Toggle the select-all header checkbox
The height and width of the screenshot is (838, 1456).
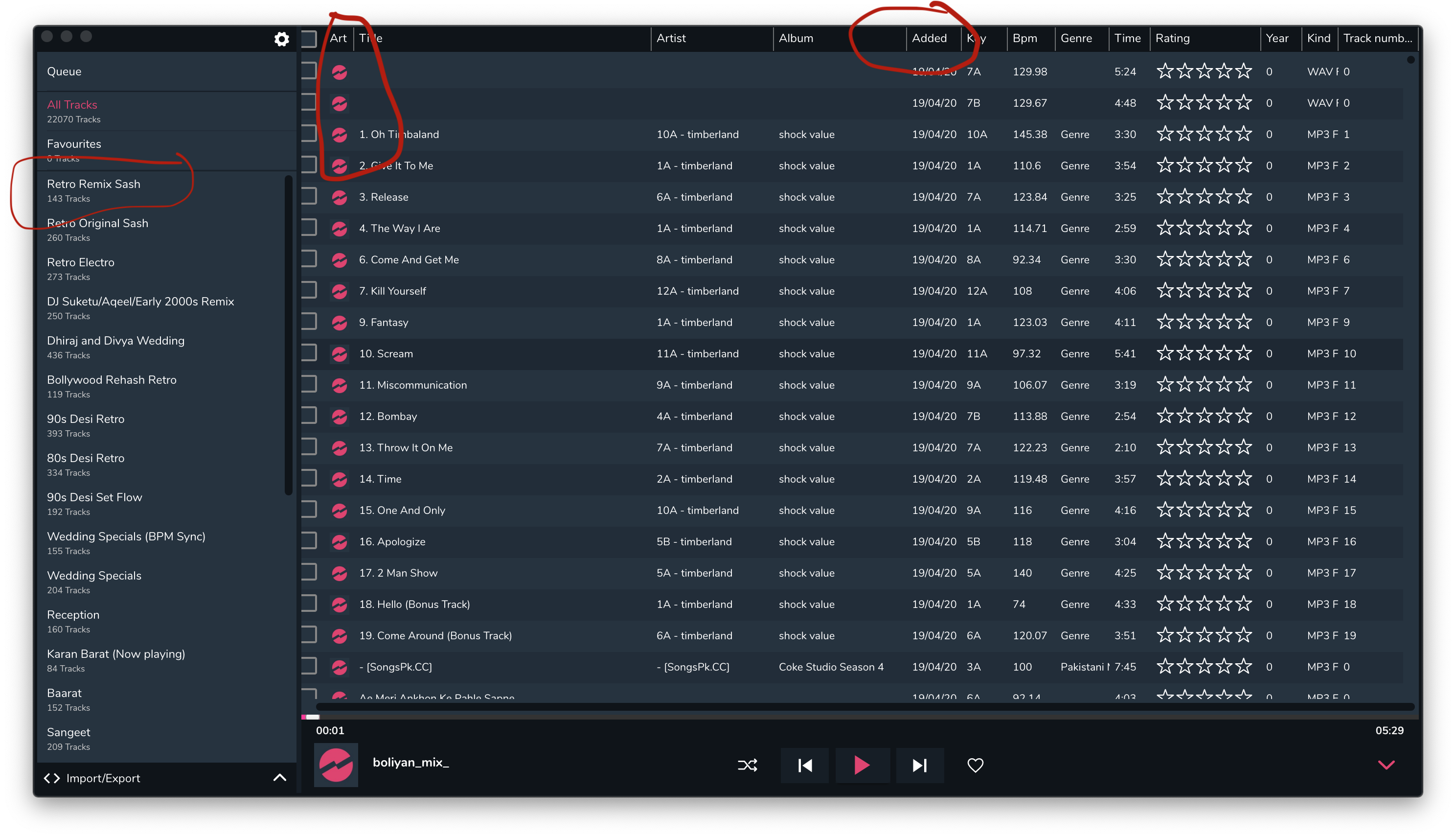click(309, 39)
